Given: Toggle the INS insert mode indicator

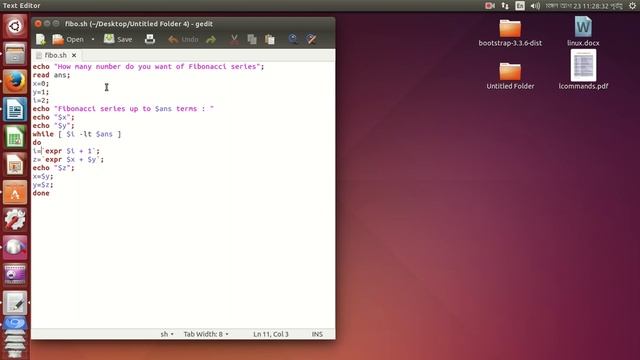Looking at the screenshot, I should click(317, 334).
